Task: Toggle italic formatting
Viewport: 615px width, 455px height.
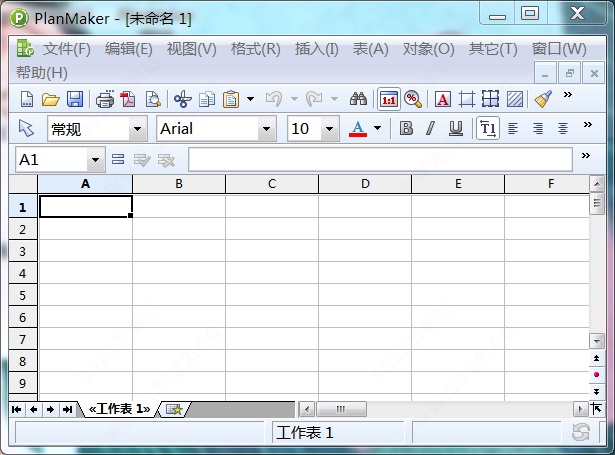Action: [x=430, y=128]
